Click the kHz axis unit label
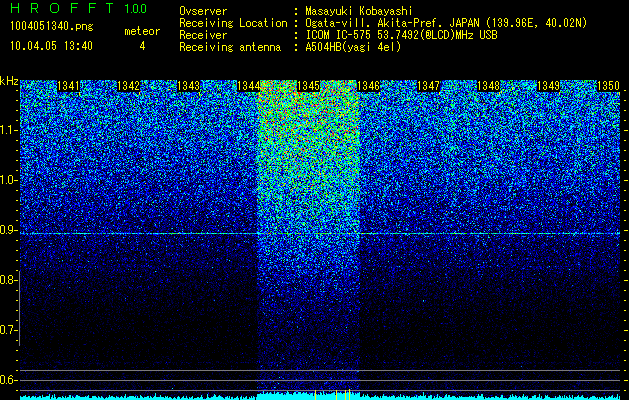The width and height of the screenshot is (629, 400). click(x=9, y=82)
